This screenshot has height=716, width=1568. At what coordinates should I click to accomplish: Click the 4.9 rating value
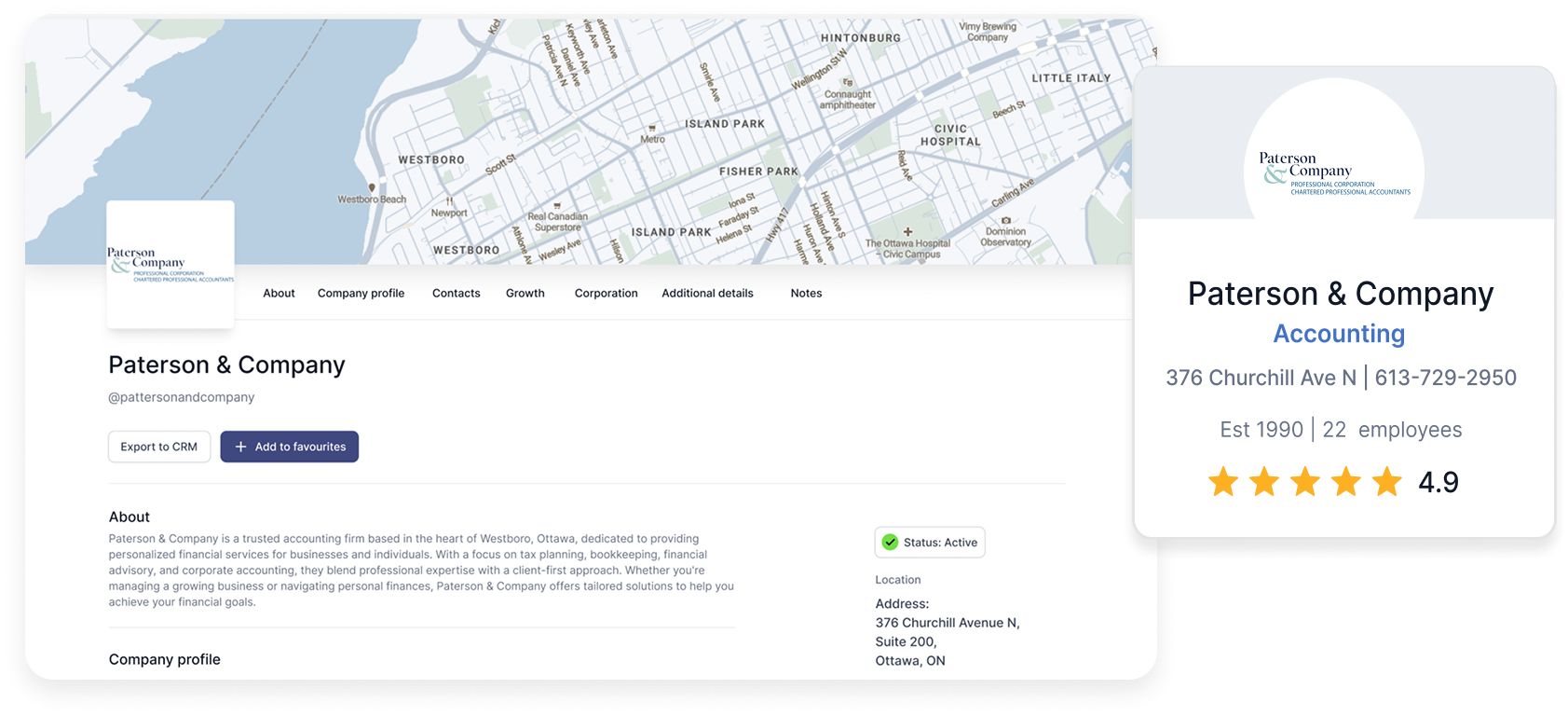tap(1438, 482)
